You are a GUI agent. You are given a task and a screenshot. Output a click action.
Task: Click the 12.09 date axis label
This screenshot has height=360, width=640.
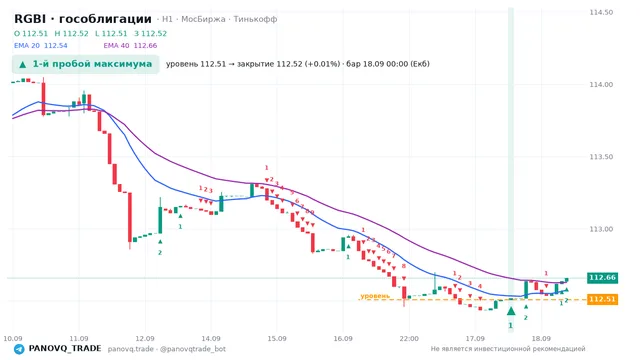point(145,338)
